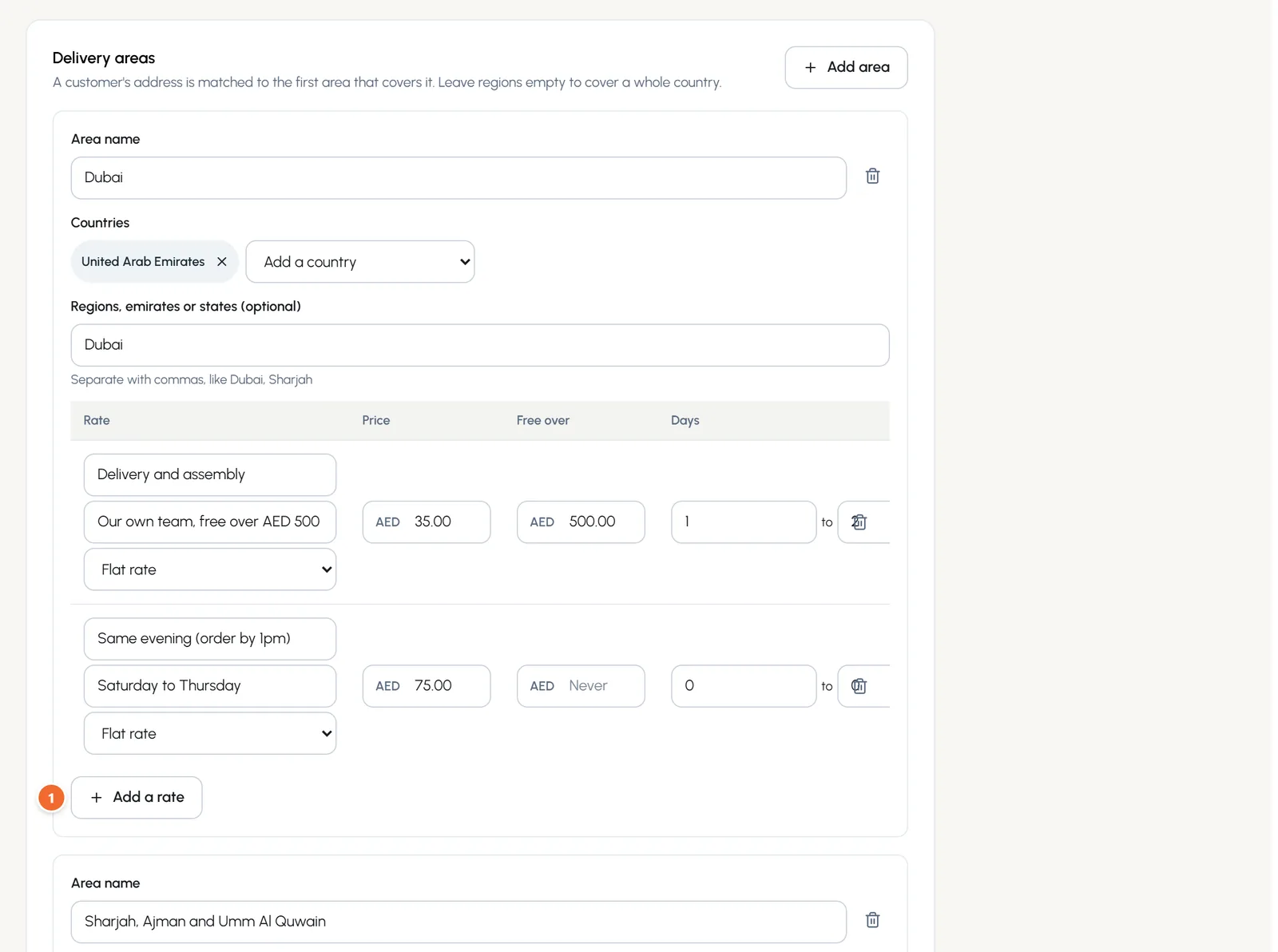Edit the Delivery and assembly rate name
The image size is (1278, 952).
(210, 474)
